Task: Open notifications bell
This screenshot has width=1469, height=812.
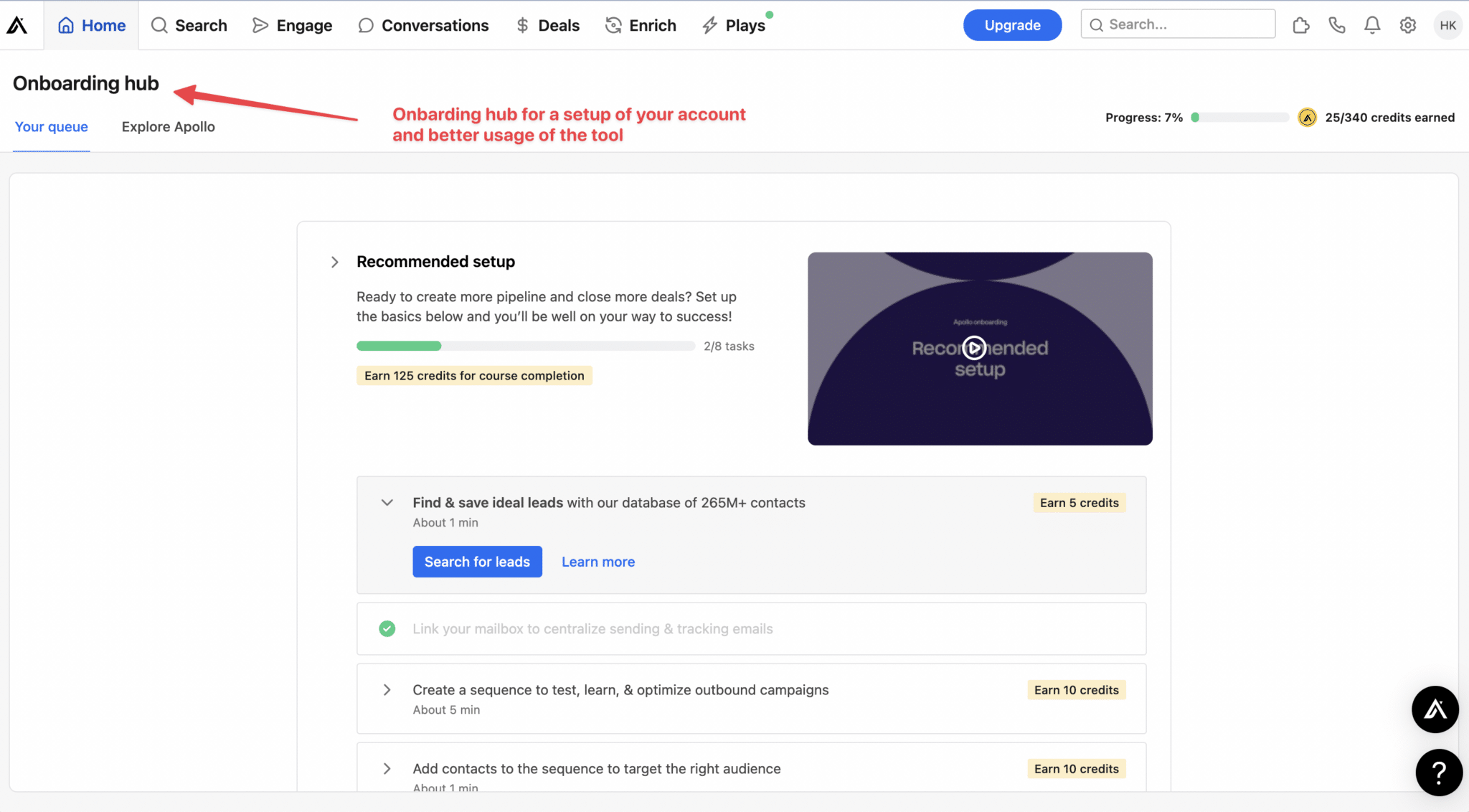Action: coord(1372,24)
